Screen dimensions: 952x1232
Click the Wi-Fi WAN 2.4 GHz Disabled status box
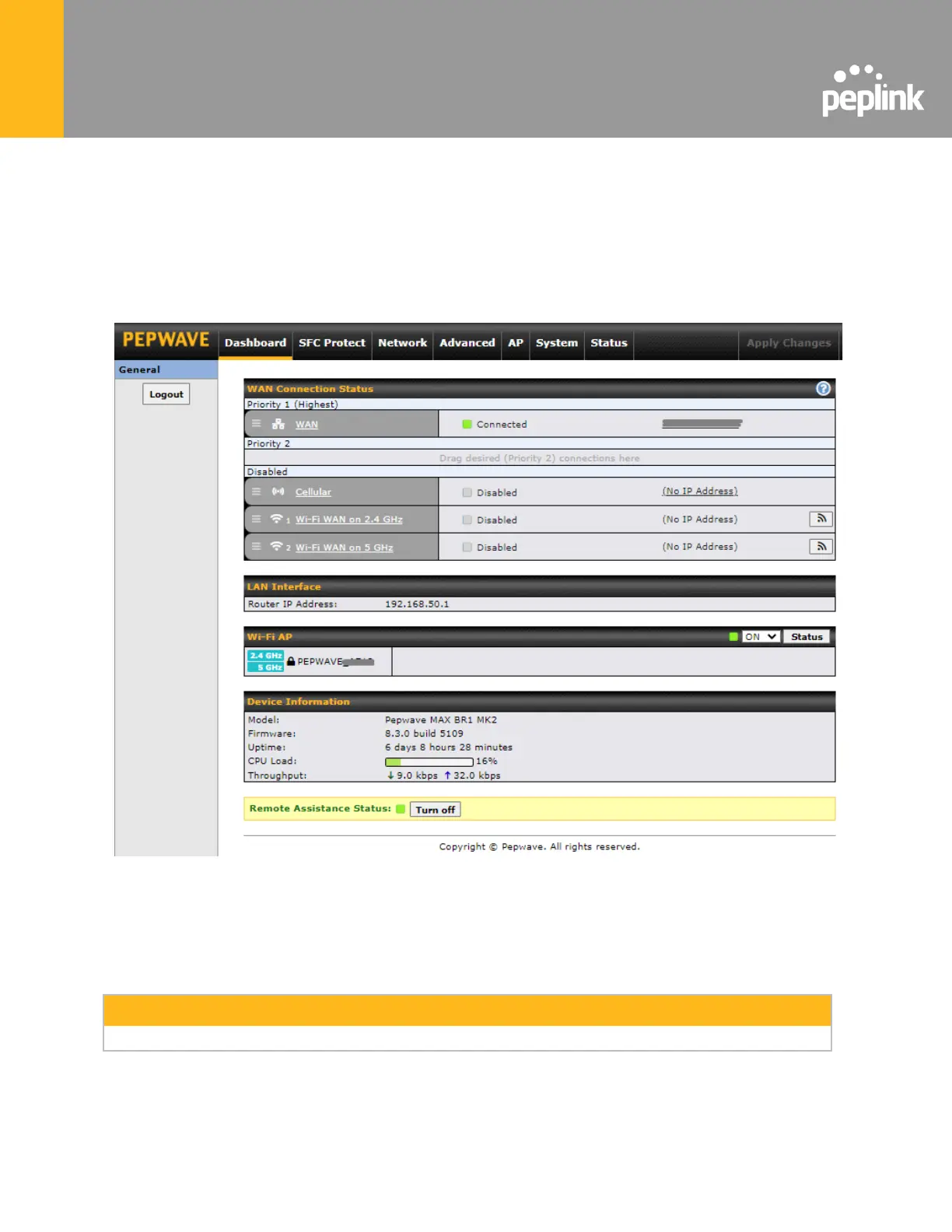[x=467, y=520]
